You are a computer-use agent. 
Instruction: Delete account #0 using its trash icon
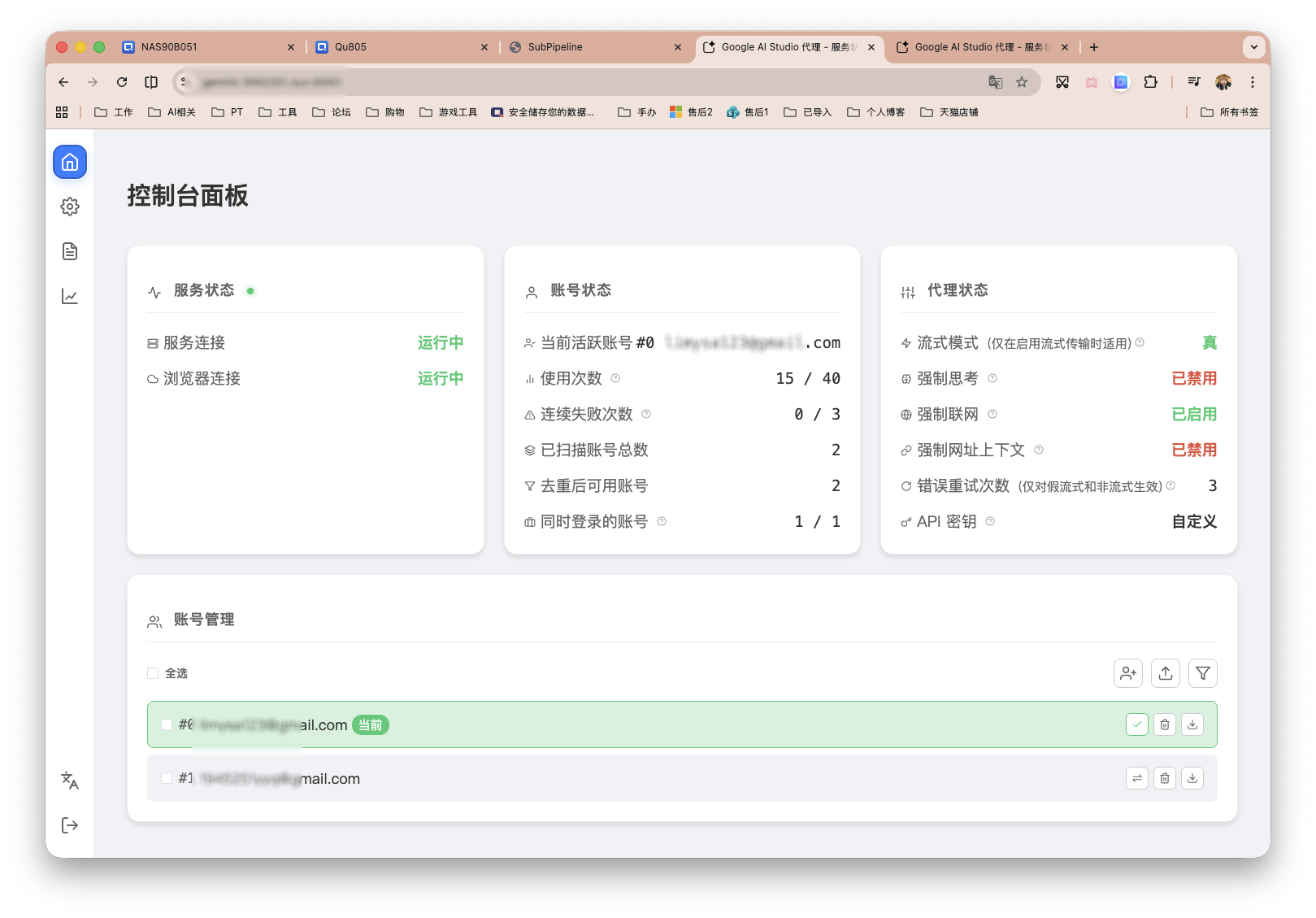click(x=1164, y=724)
